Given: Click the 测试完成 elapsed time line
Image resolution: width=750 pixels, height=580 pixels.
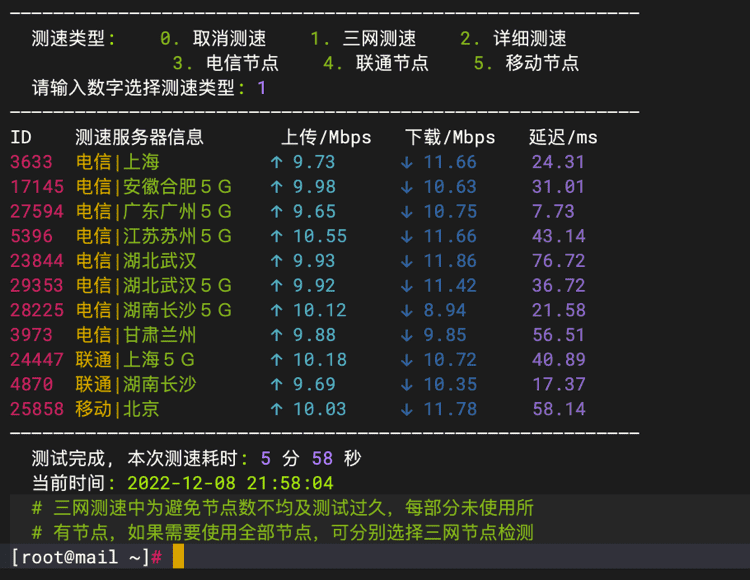Looking at the screenshot, I should coord(197,459).
